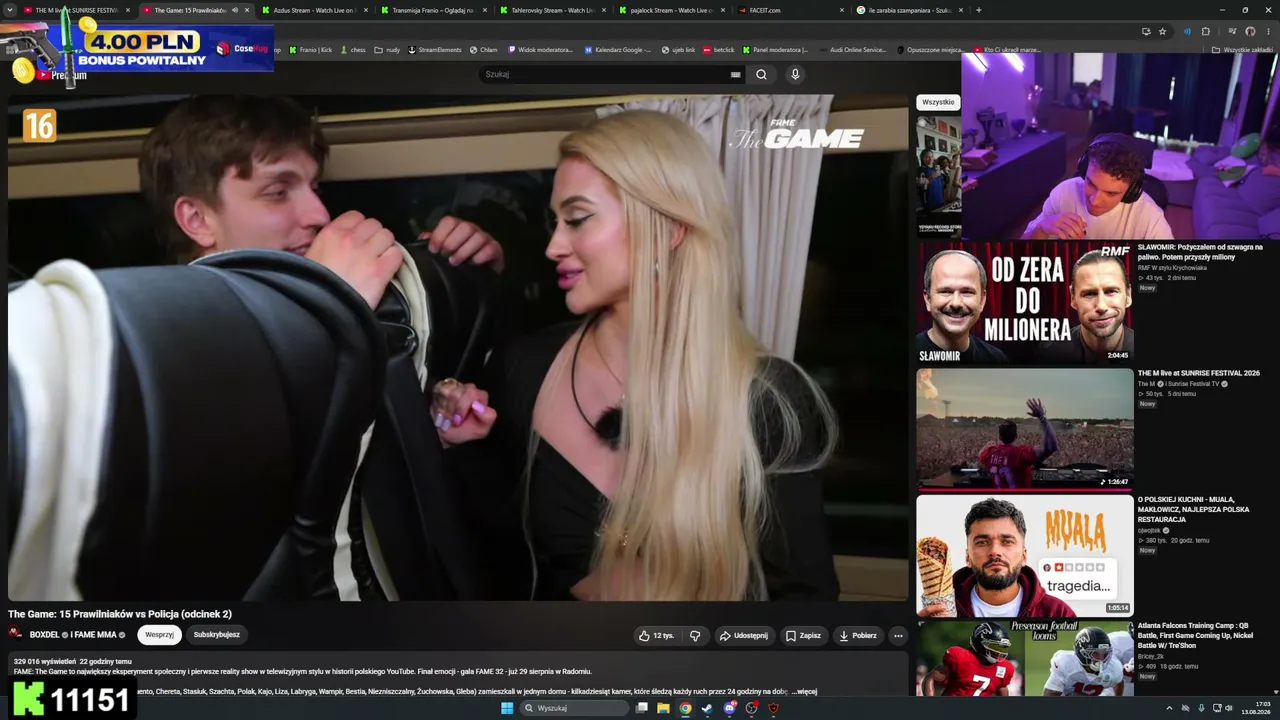Open the BOXDEL channel avatar
The image size is (1280, 720).
tap(16, 634)
